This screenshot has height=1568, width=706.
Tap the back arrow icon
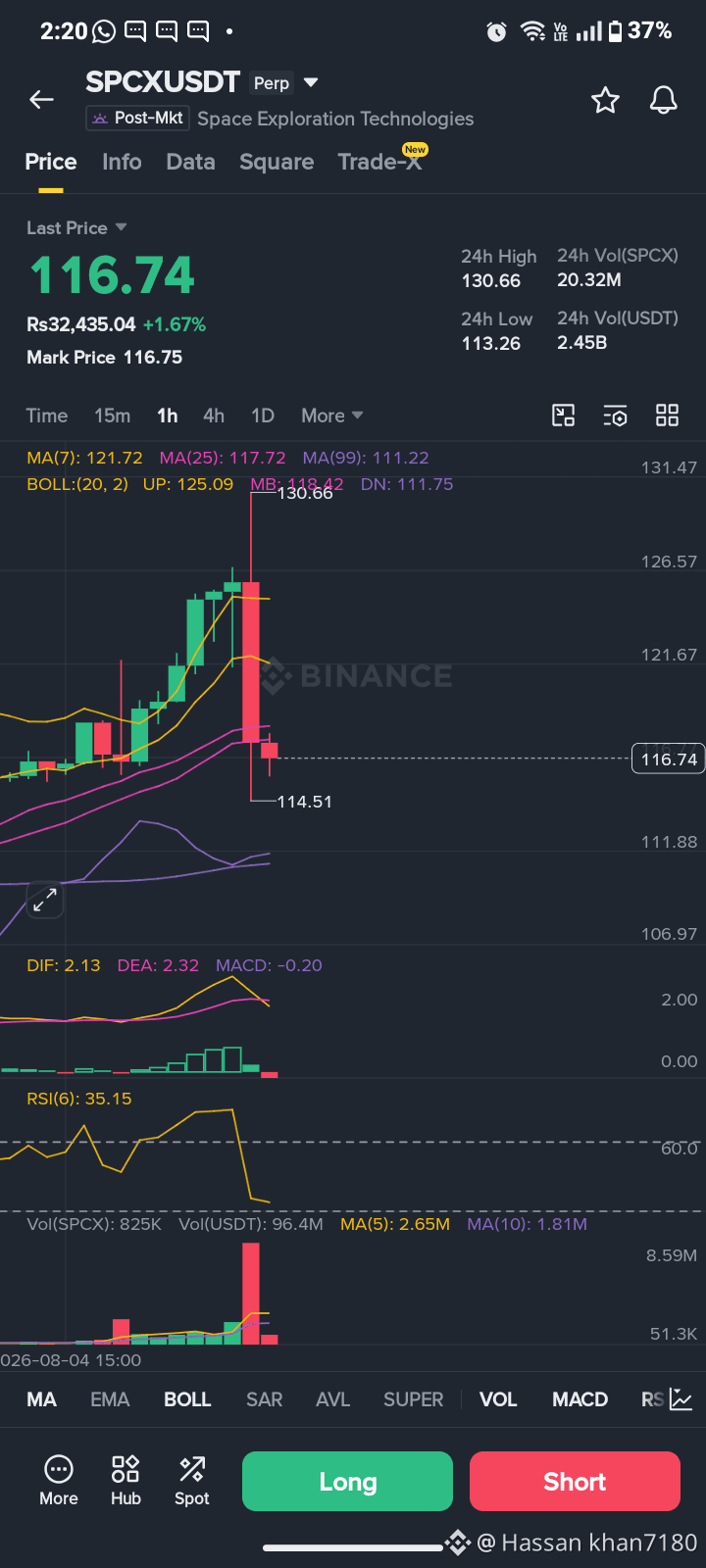(x=41, y=99)
